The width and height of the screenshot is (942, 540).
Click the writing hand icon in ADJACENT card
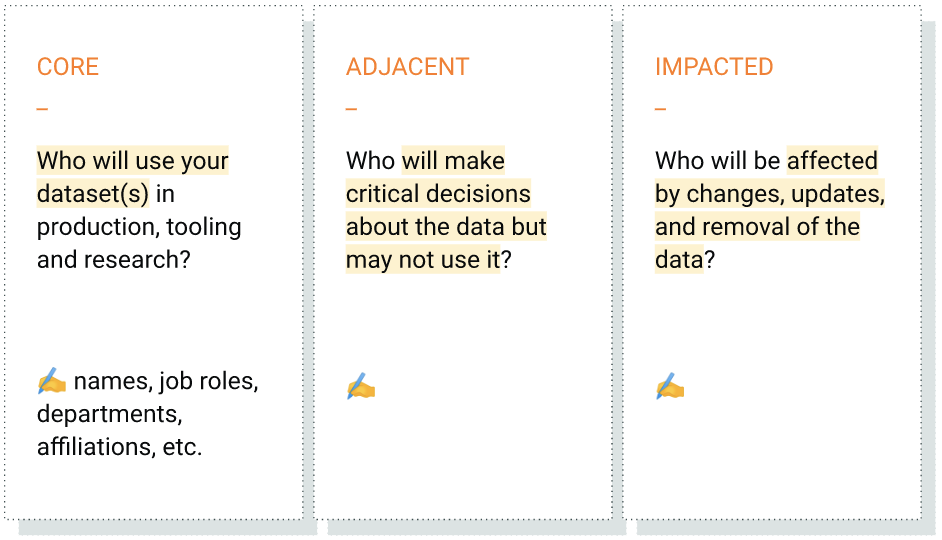pyautogui.click(x=360, y=387)
